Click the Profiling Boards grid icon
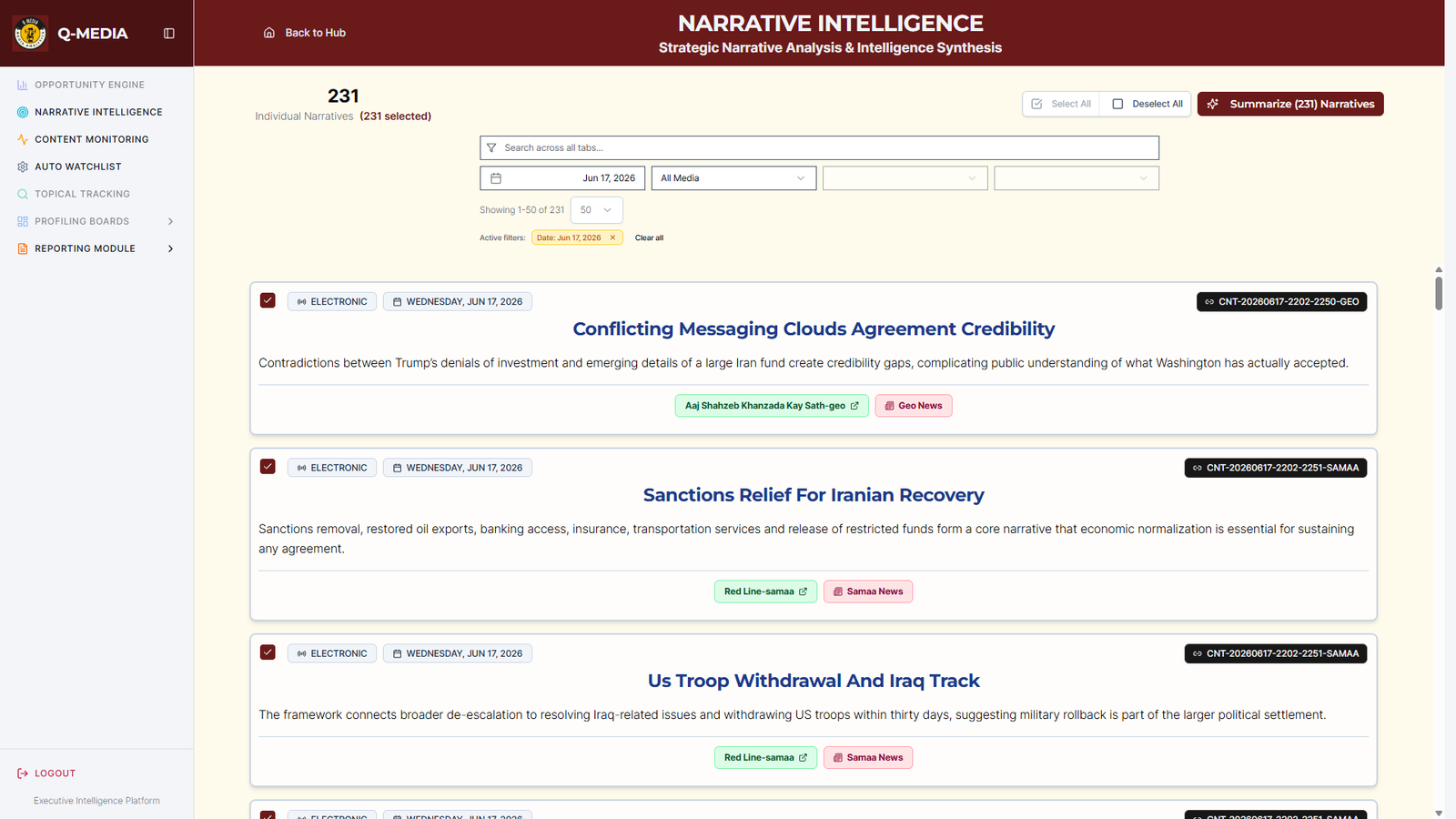 [23, 221]
